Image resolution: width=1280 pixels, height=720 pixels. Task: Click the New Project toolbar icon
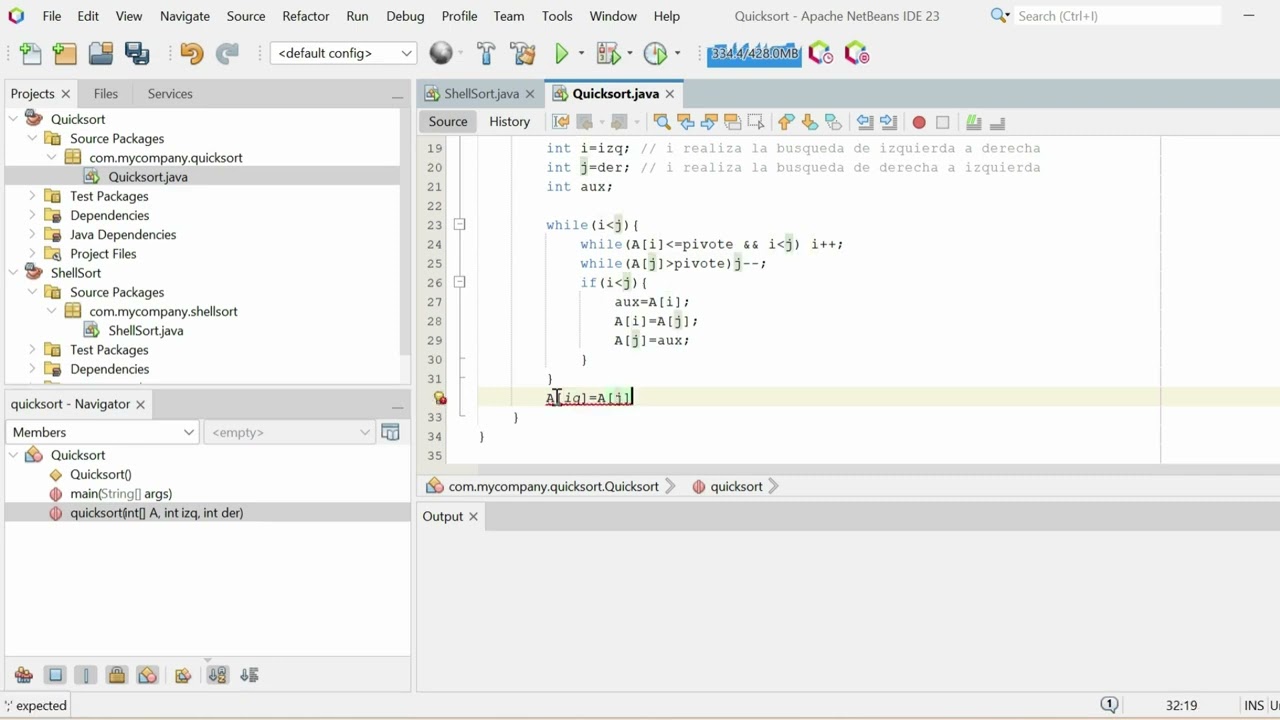tap(65, 54)
